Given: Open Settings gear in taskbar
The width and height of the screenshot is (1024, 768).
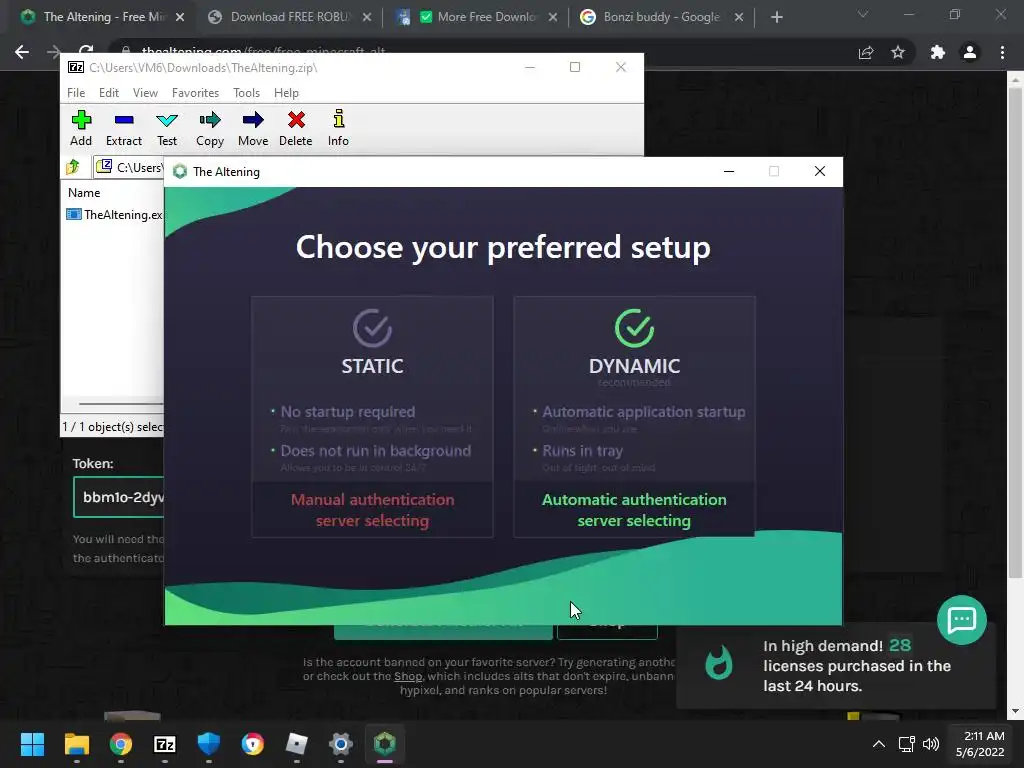Looking at the screenshot, I should [x=340, y=744].
